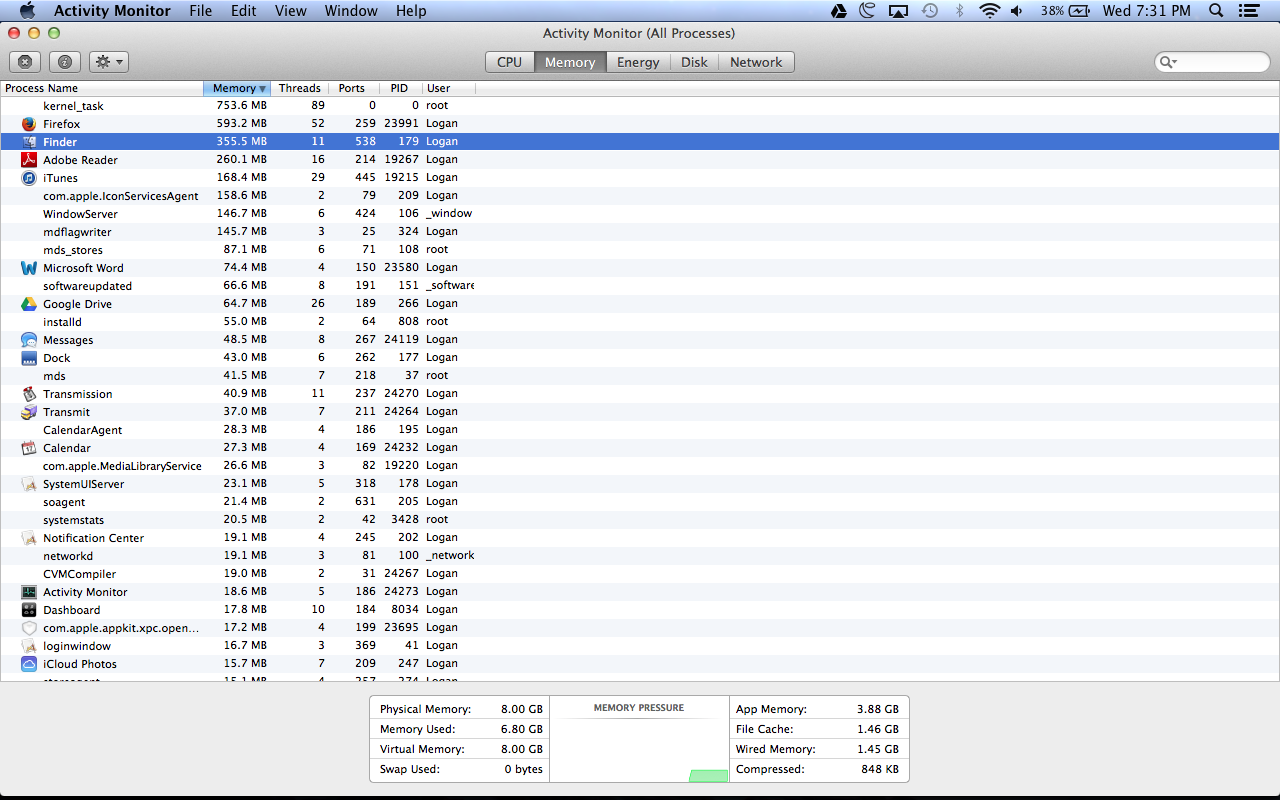The height and width of the screenshot is (800, 1280).
Task: Click the Wi-Fi status icon
Action: click(989, 11)
